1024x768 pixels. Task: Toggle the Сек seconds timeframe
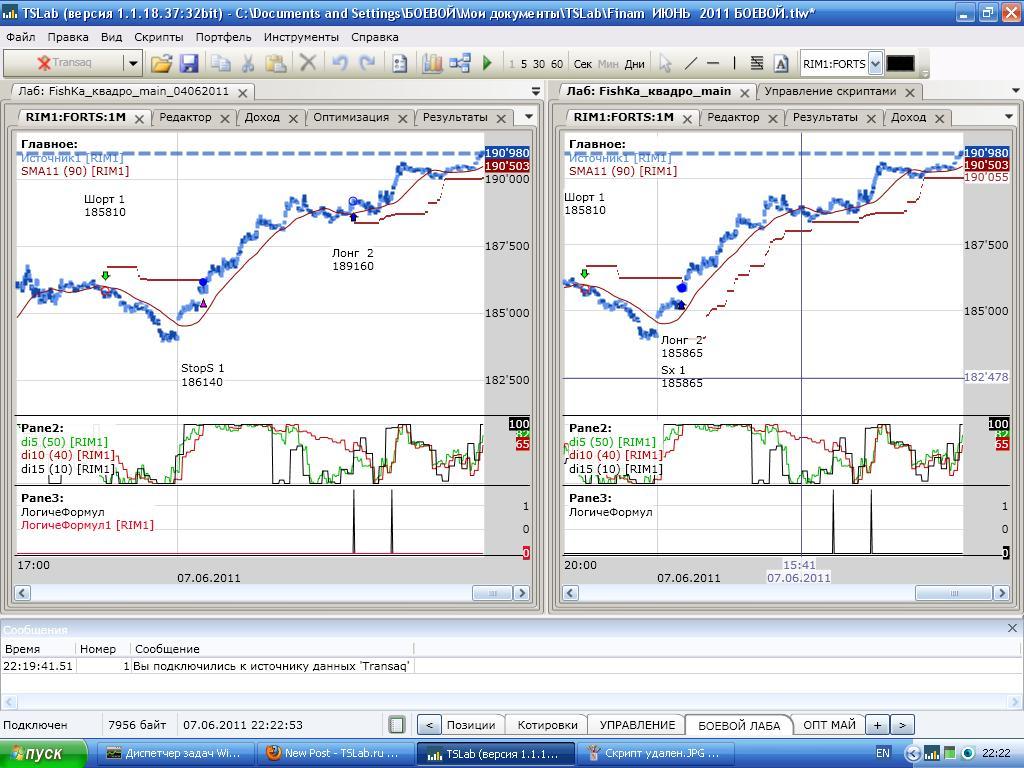pos(583,64)
